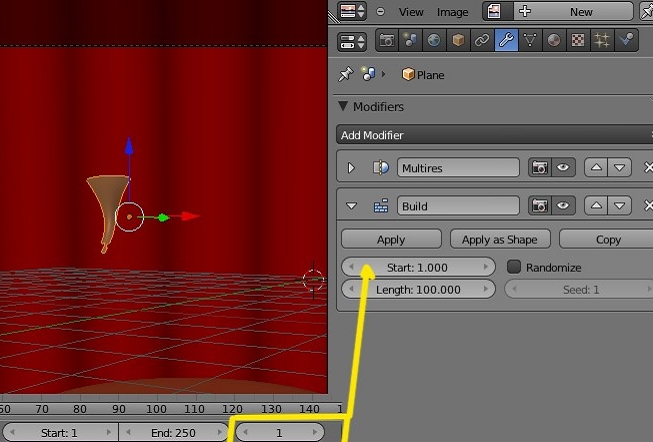Screen dimensions: 653x442
Task: Open the Modifiers wrench tab
Action: [506, 40]
